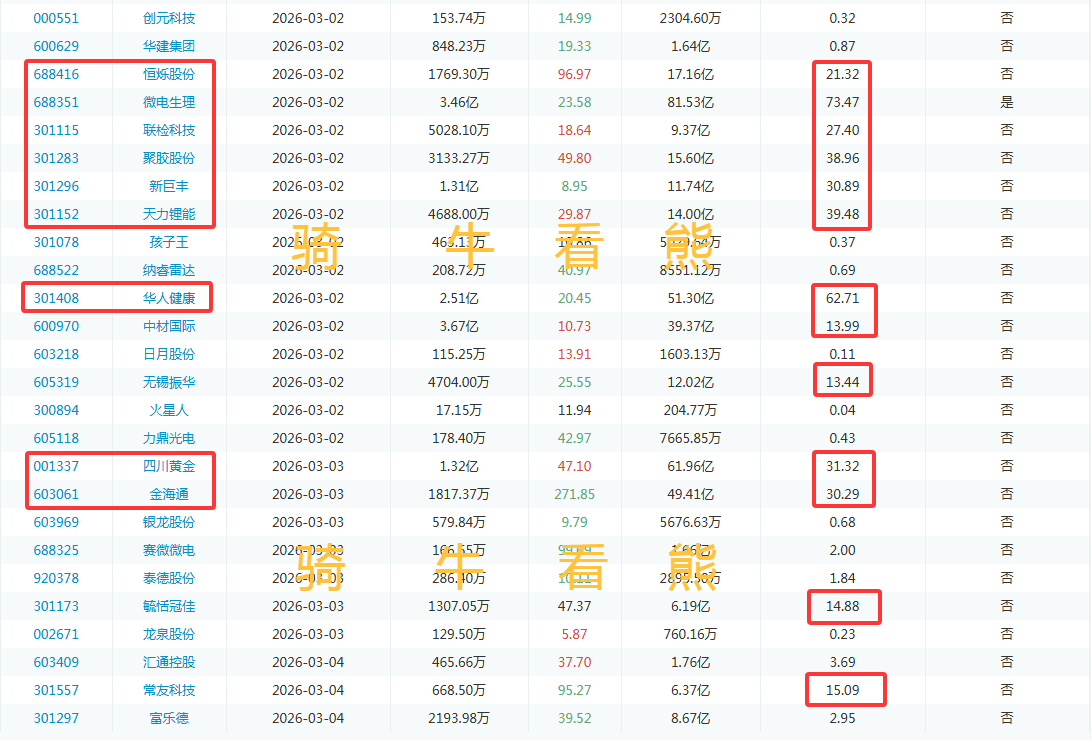Viewport: 1091px width, 740px height.
Task: Select the 81.53亿 market value cell
Action: tap(690, 102)
